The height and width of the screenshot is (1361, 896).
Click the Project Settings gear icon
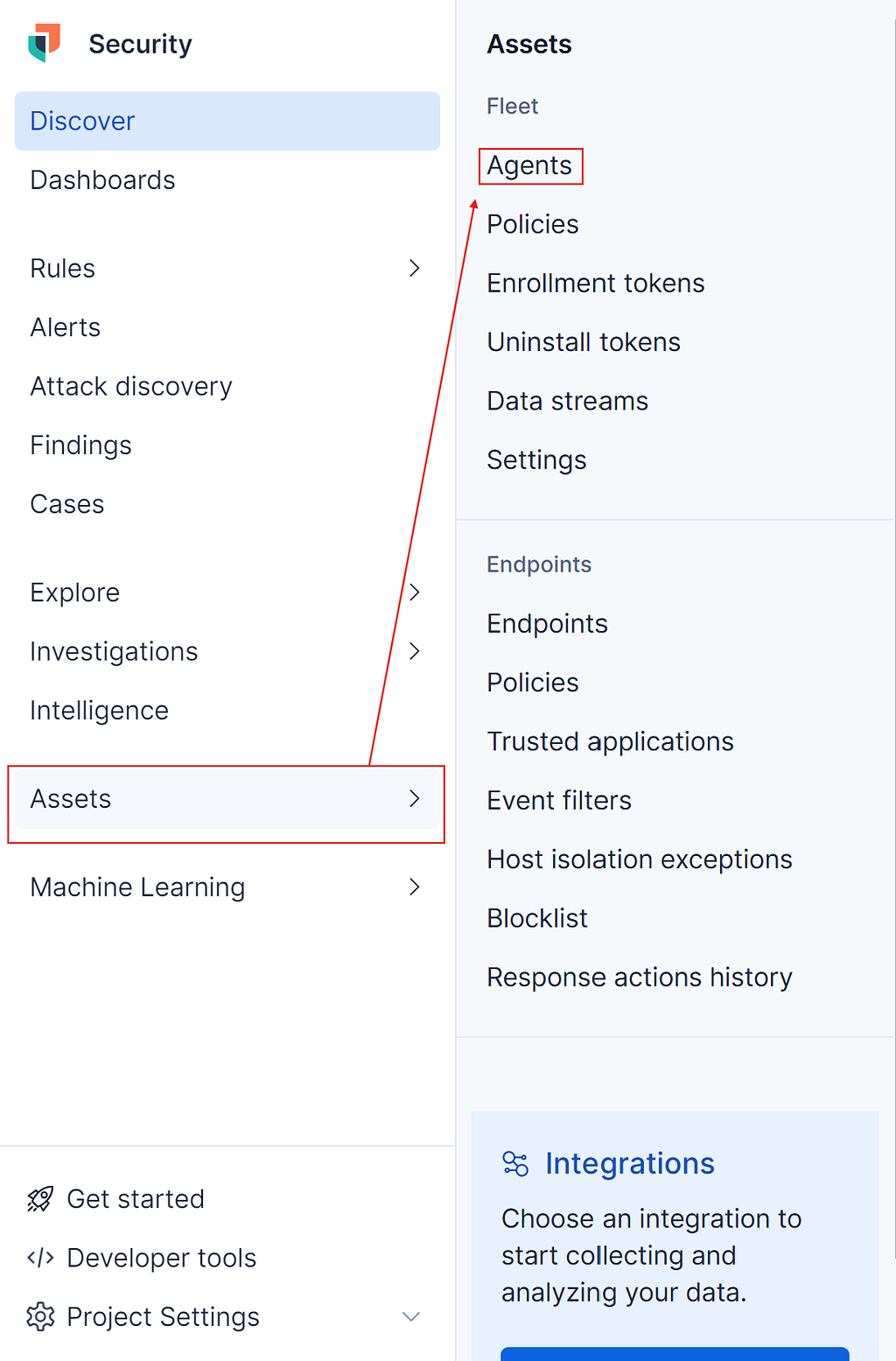[x=40, y=1316]
